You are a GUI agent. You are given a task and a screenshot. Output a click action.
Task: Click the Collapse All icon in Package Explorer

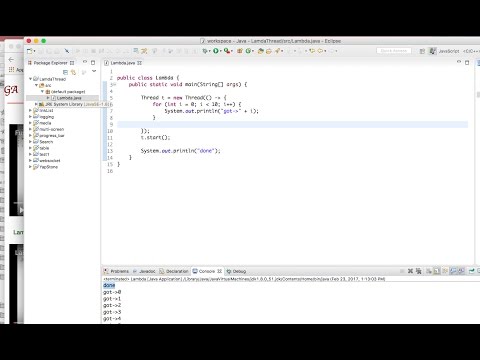[65, 72]
